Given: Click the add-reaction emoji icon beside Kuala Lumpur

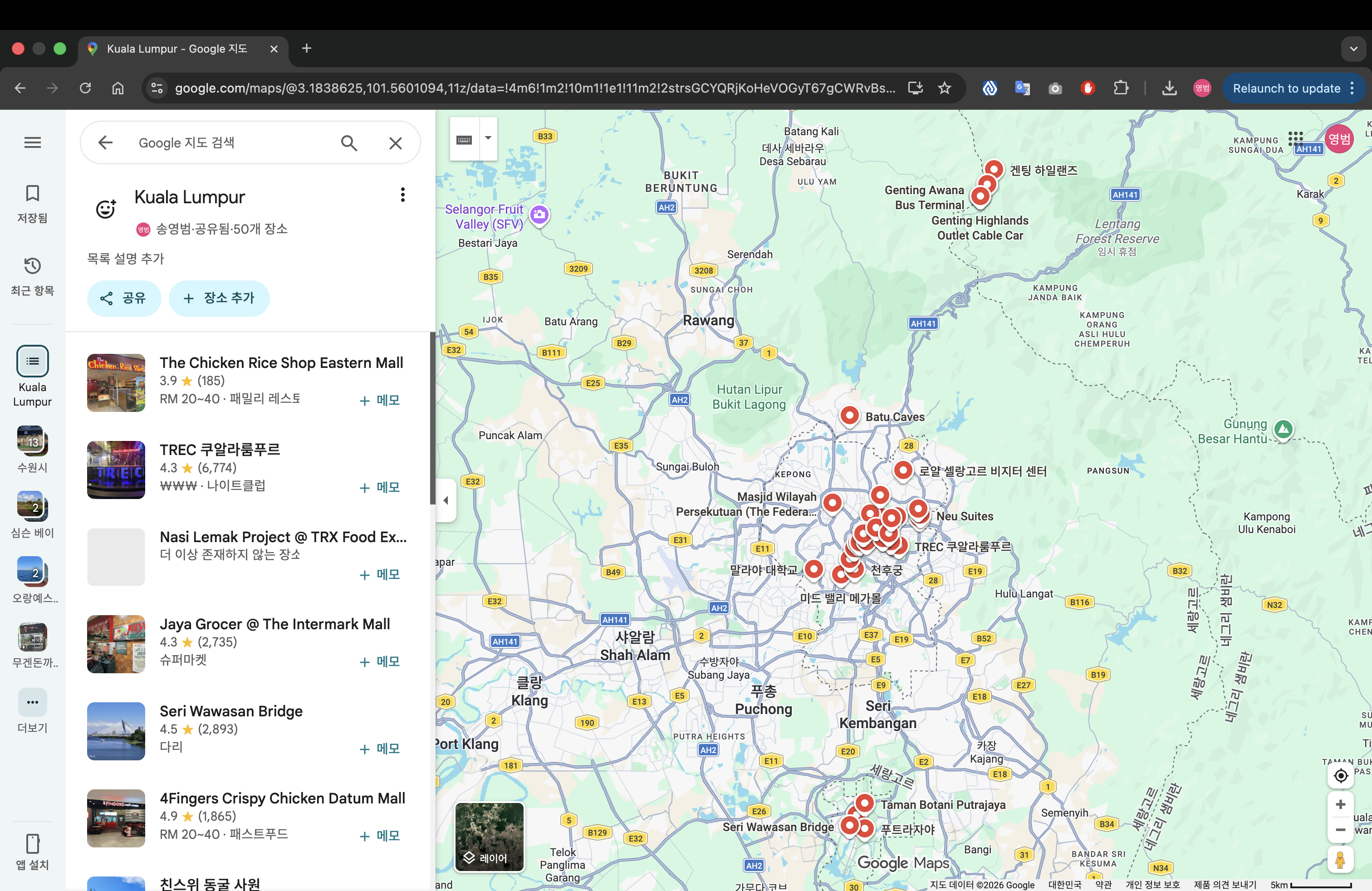Looking at the screenshot, I should point(106,209).
